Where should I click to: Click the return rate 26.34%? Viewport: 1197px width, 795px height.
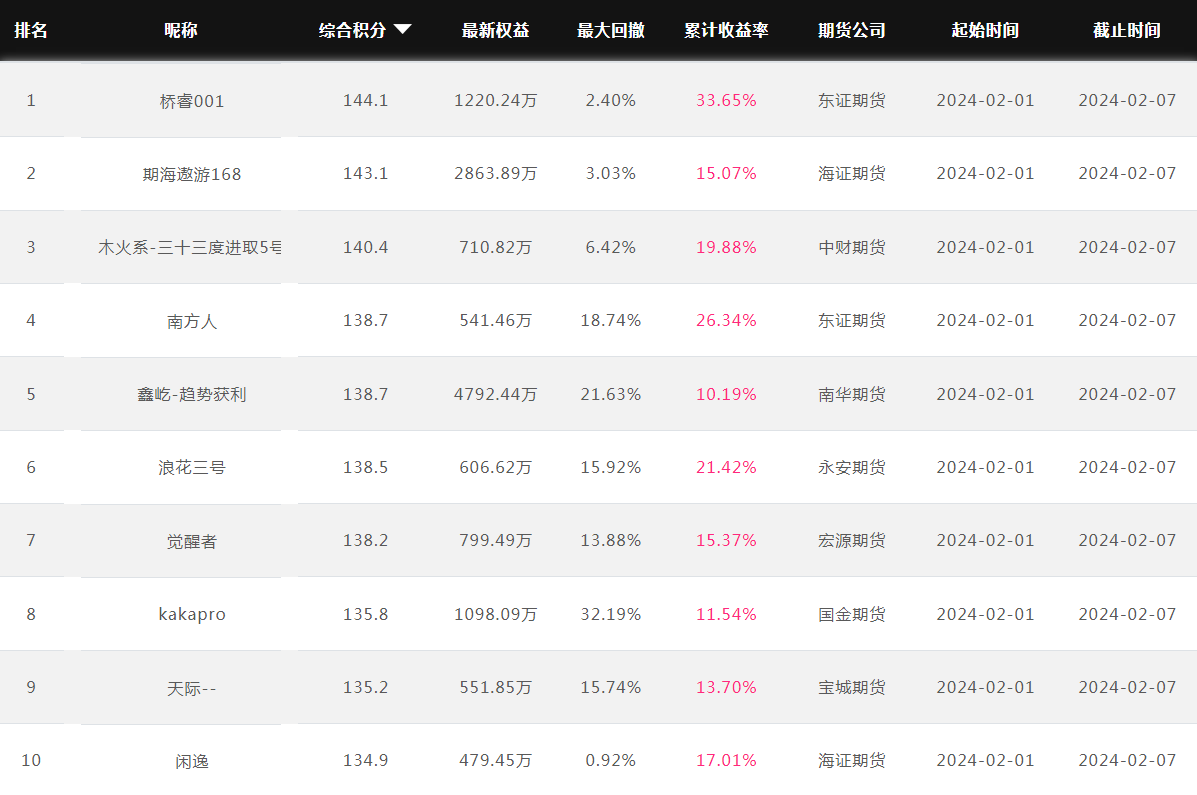click(x=726, y=320)
